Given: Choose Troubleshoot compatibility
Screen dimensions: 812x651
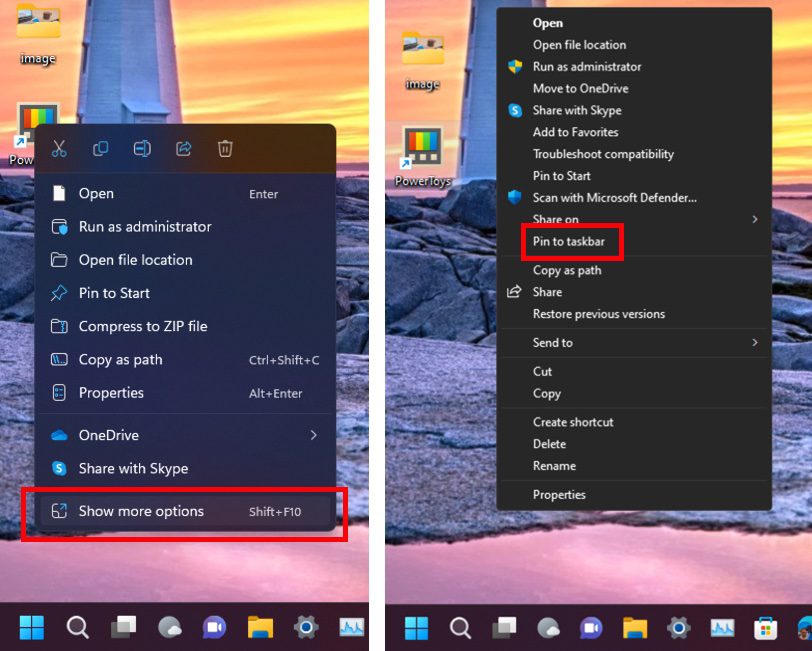Looking at the screenshot, I should [x=603, y=154].
